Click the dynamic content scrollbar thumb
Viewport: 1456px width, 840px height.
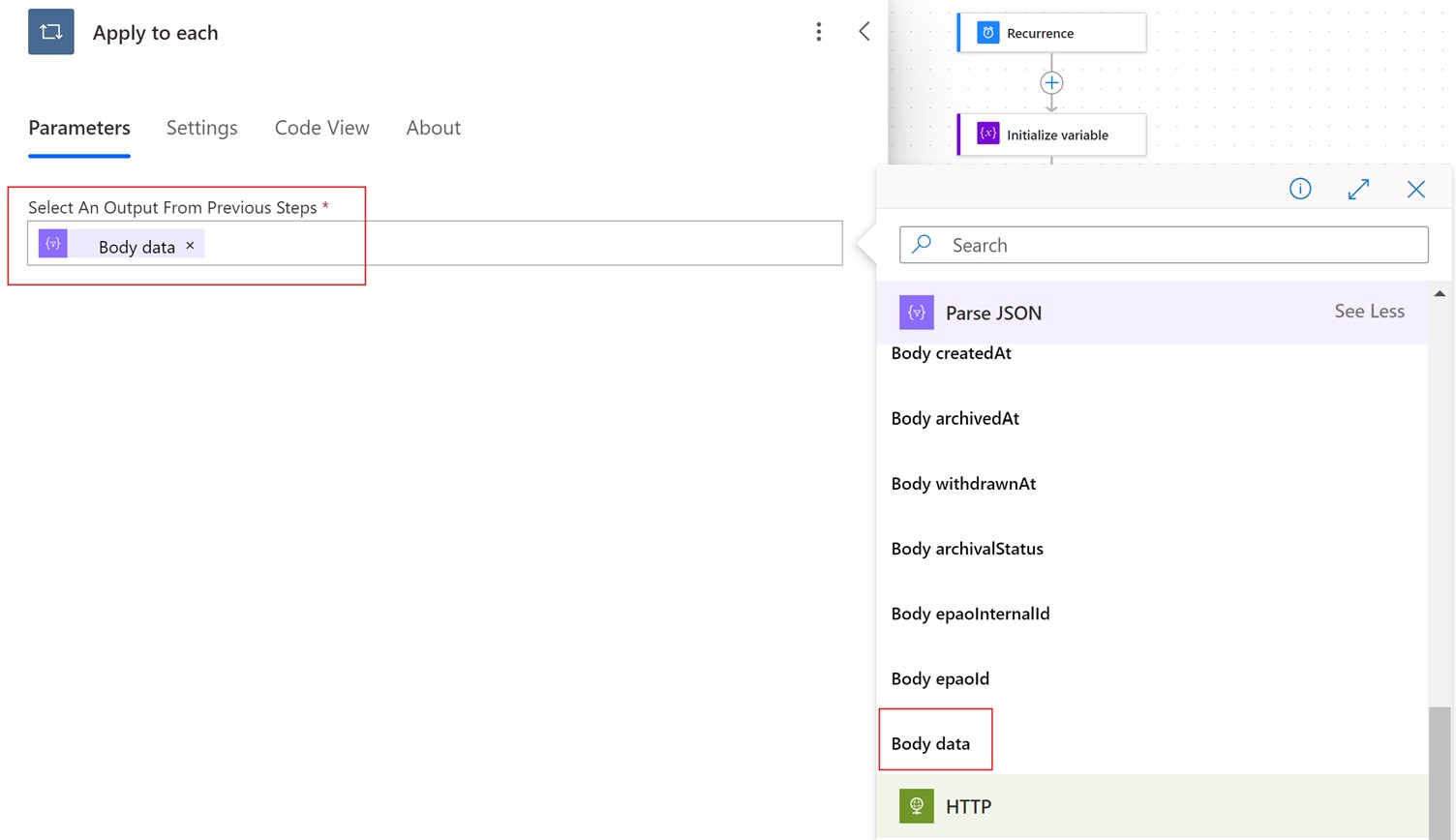click(x=1440, y=773)
